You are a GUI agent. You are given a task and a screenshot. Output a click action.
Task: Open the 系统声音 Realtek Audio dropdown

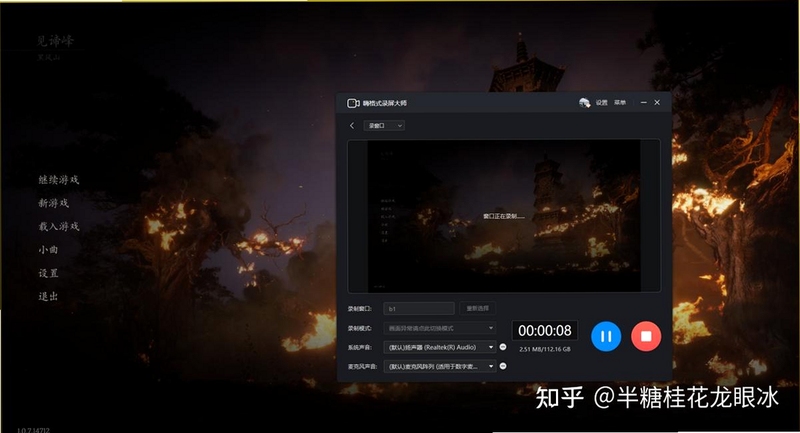pos(440,347)
